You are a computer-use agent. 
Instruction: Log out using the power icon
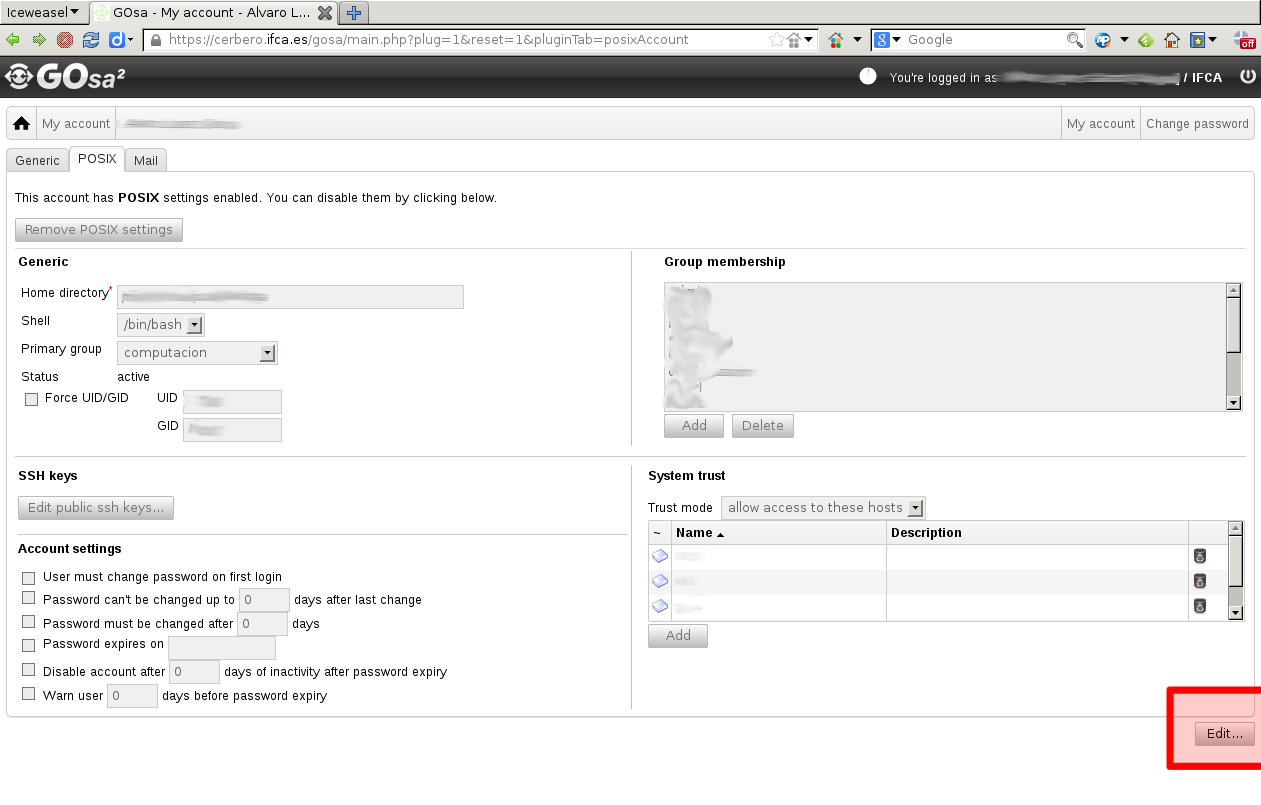coord(1247,77)
